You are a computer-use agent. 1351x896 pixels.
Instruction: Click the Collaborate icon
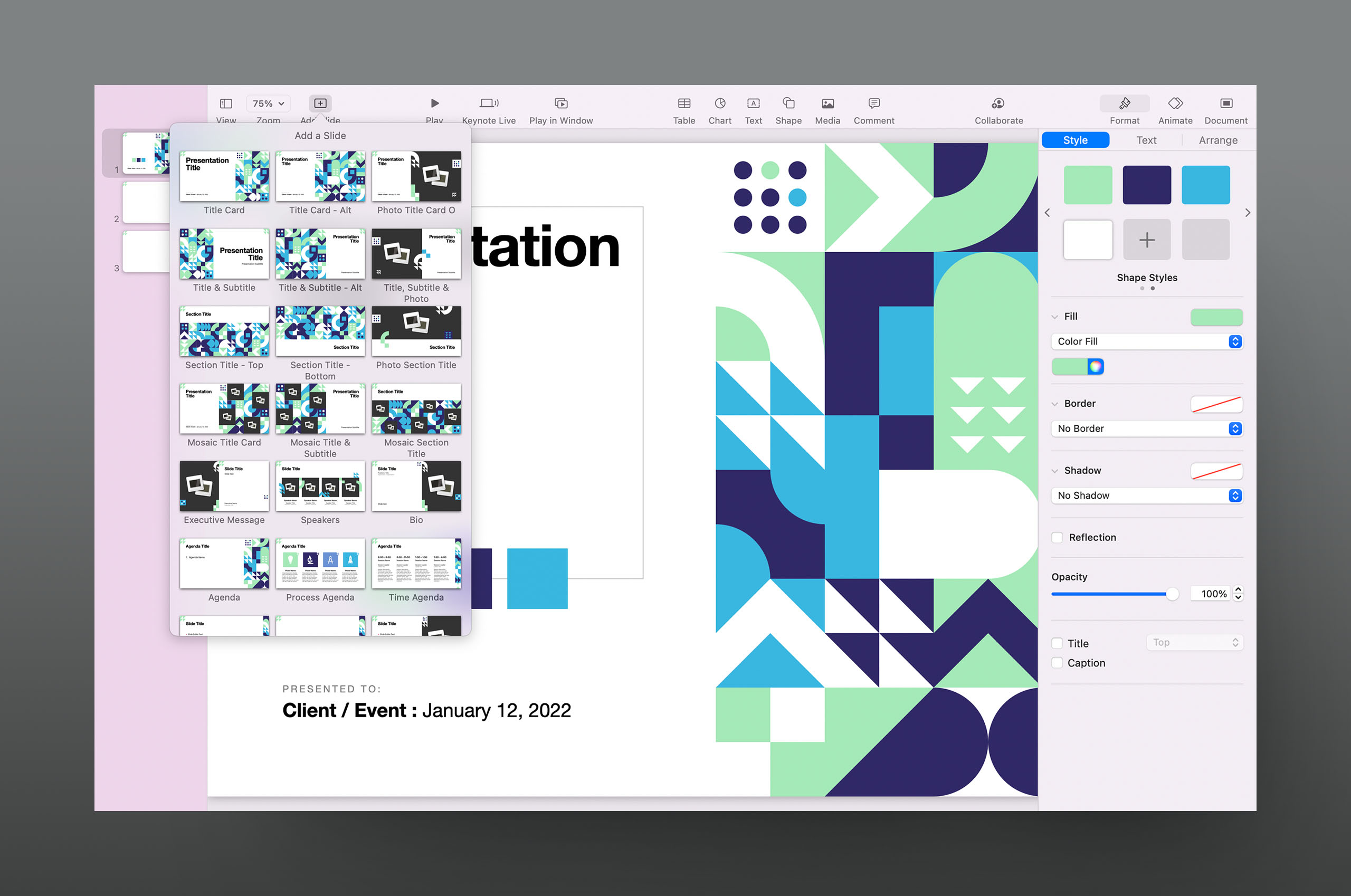[998, 103]
